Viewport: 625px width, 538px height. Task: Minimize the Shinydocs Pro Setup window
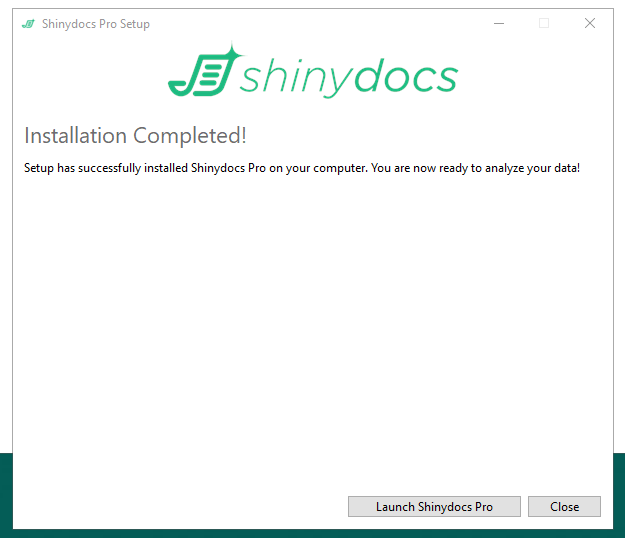click(x=498, y=24)
